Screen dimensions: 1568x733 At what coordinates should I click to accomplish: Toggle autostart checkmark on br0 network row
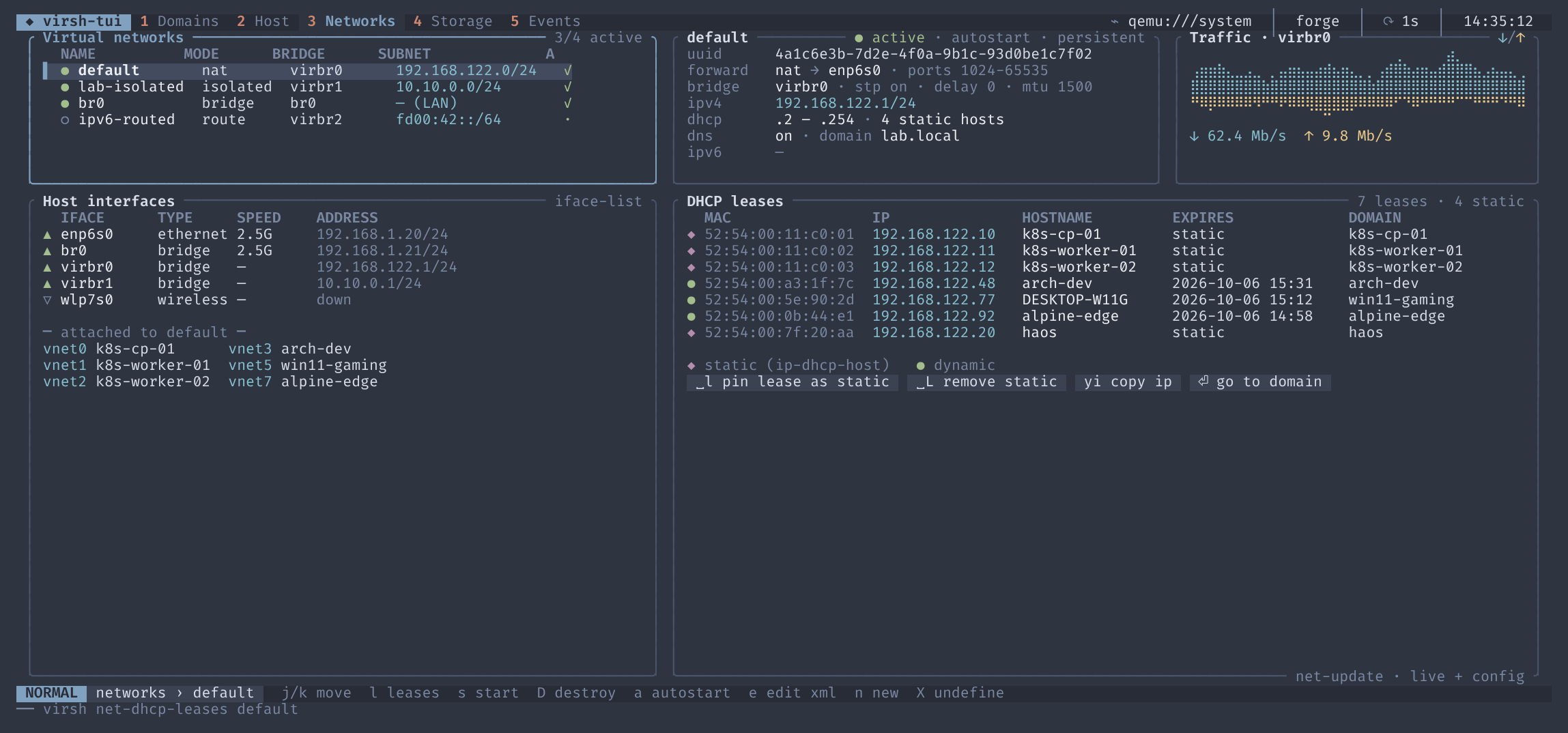click(567, 103)
